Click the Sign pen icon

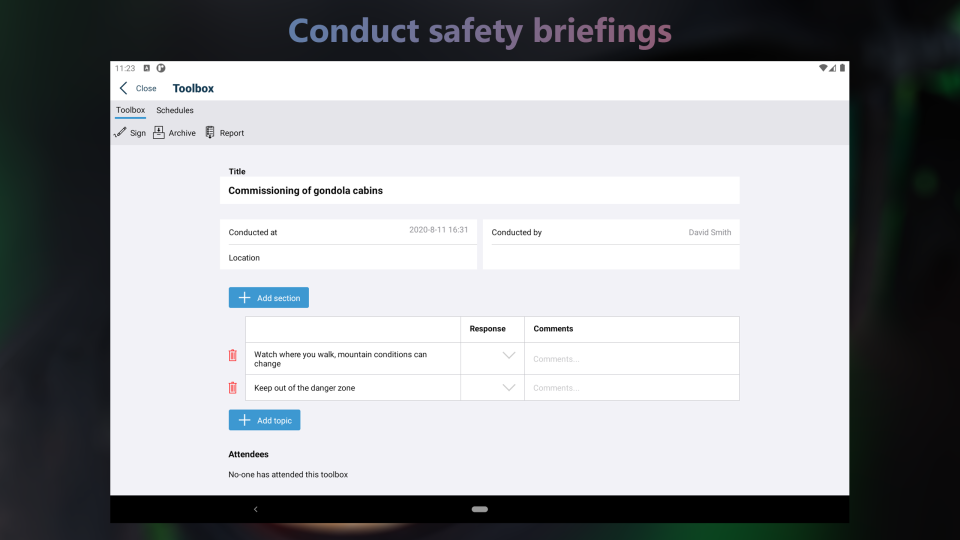(x=120, y=132)
